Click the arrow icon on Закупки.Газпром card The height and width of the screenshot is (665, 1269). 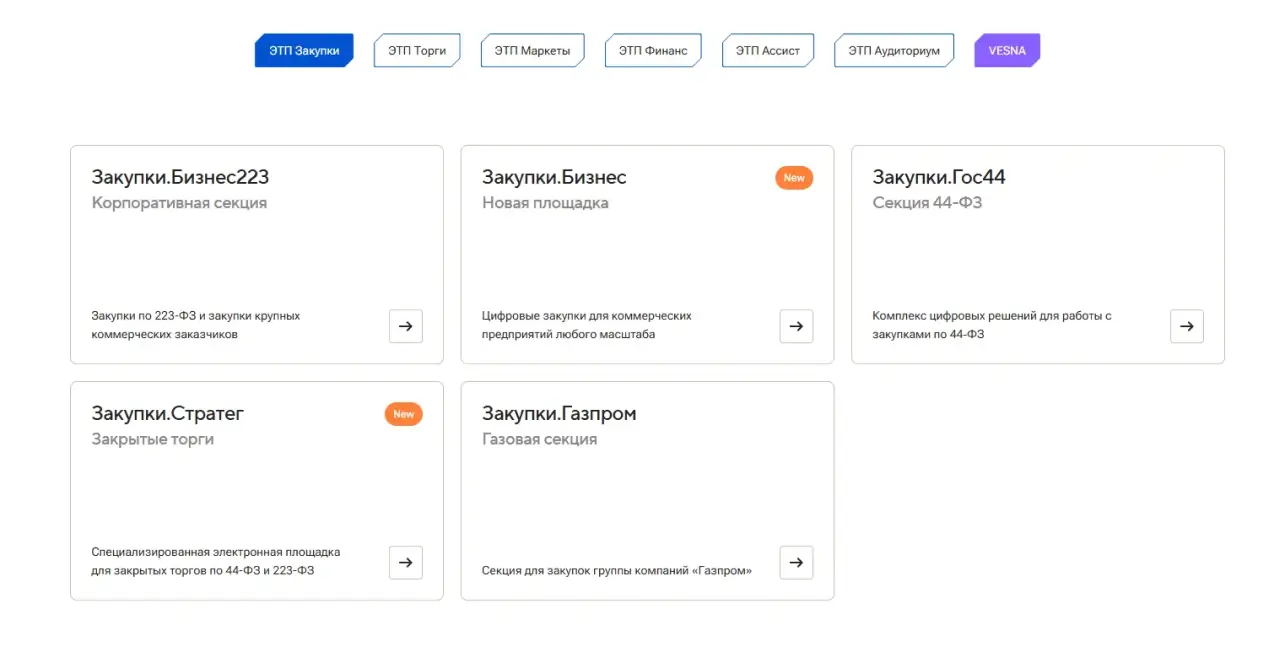tap(796, 562)
